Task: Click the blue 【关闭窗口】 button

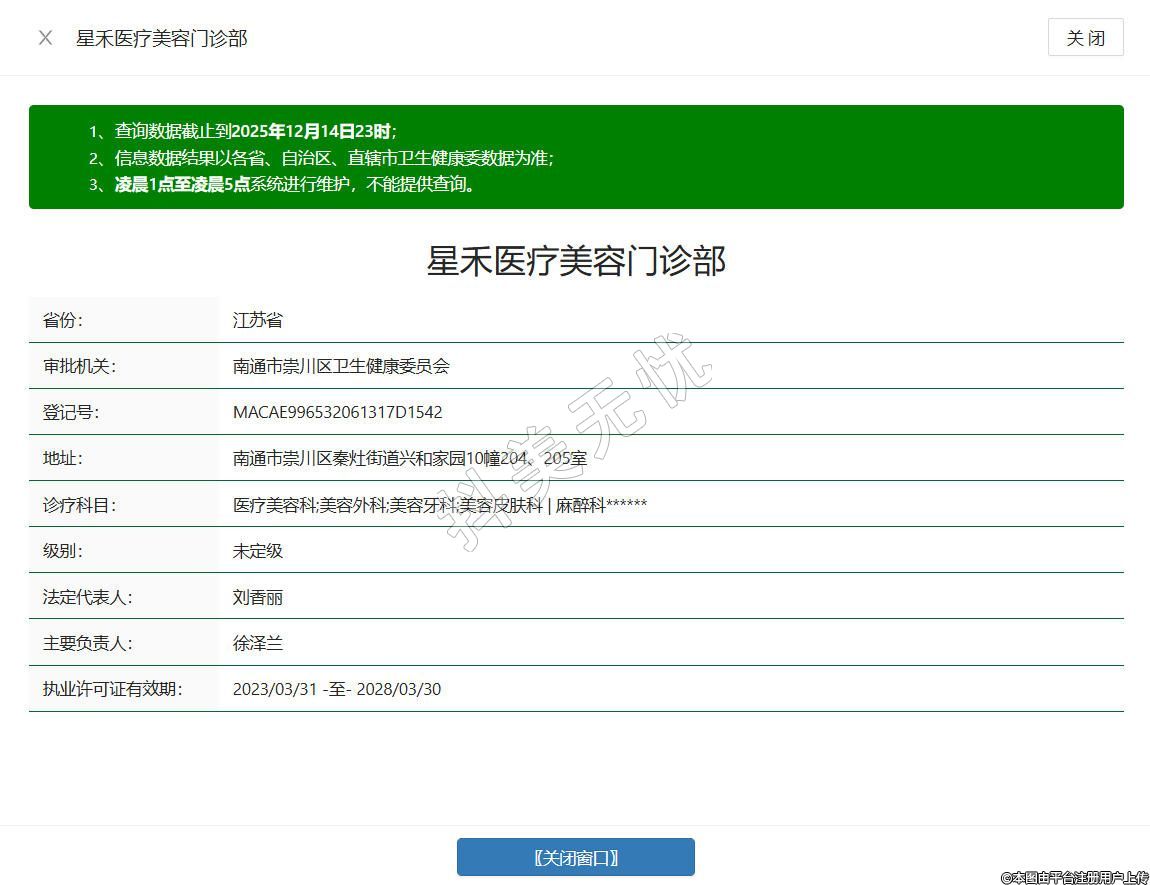Action: click(575, 857)
